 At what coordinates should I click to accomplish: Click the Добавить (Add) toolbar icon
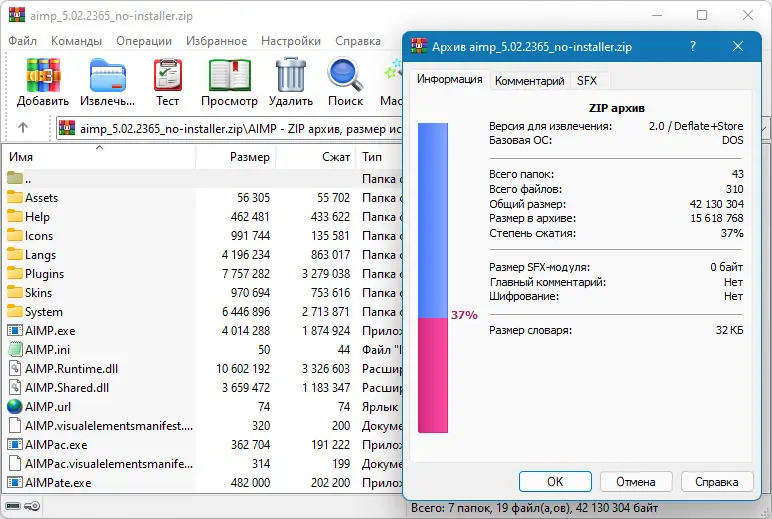click(x=43, y=75)
